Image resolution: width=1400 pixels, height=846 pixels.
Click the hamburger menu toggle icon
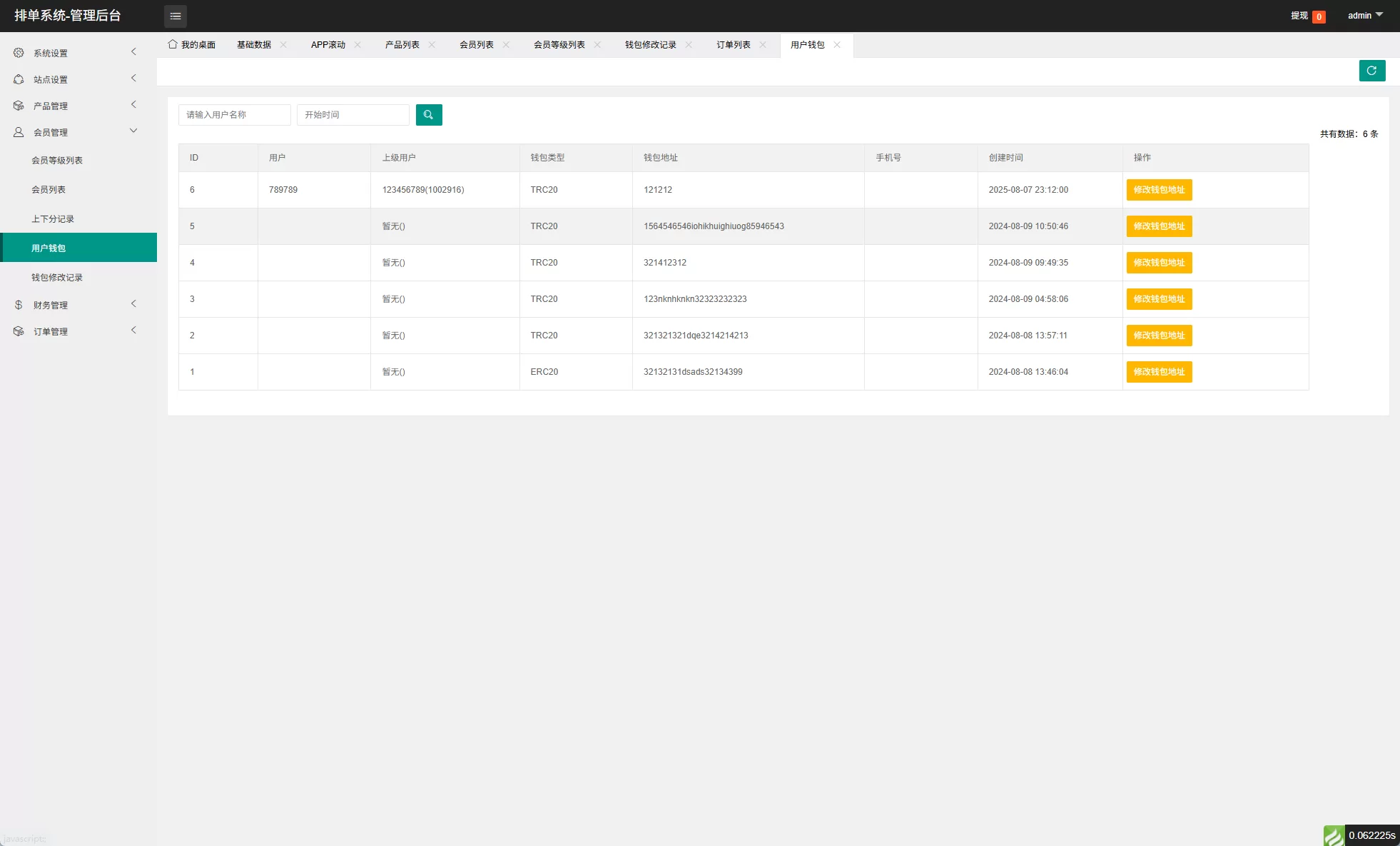[x=176, y=16]
